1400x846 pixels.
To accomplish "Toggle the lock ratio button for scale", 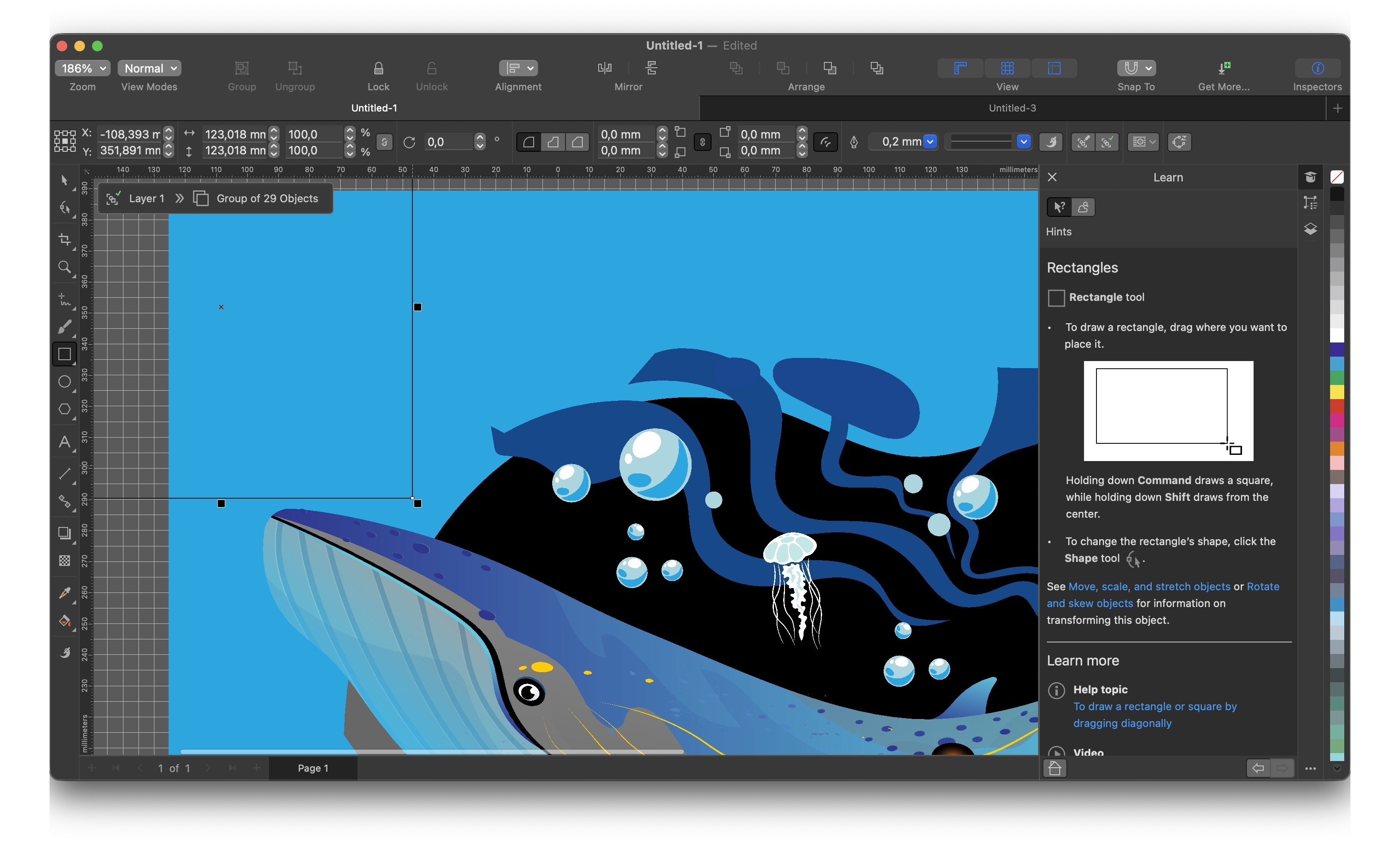I will coord(384,142).
